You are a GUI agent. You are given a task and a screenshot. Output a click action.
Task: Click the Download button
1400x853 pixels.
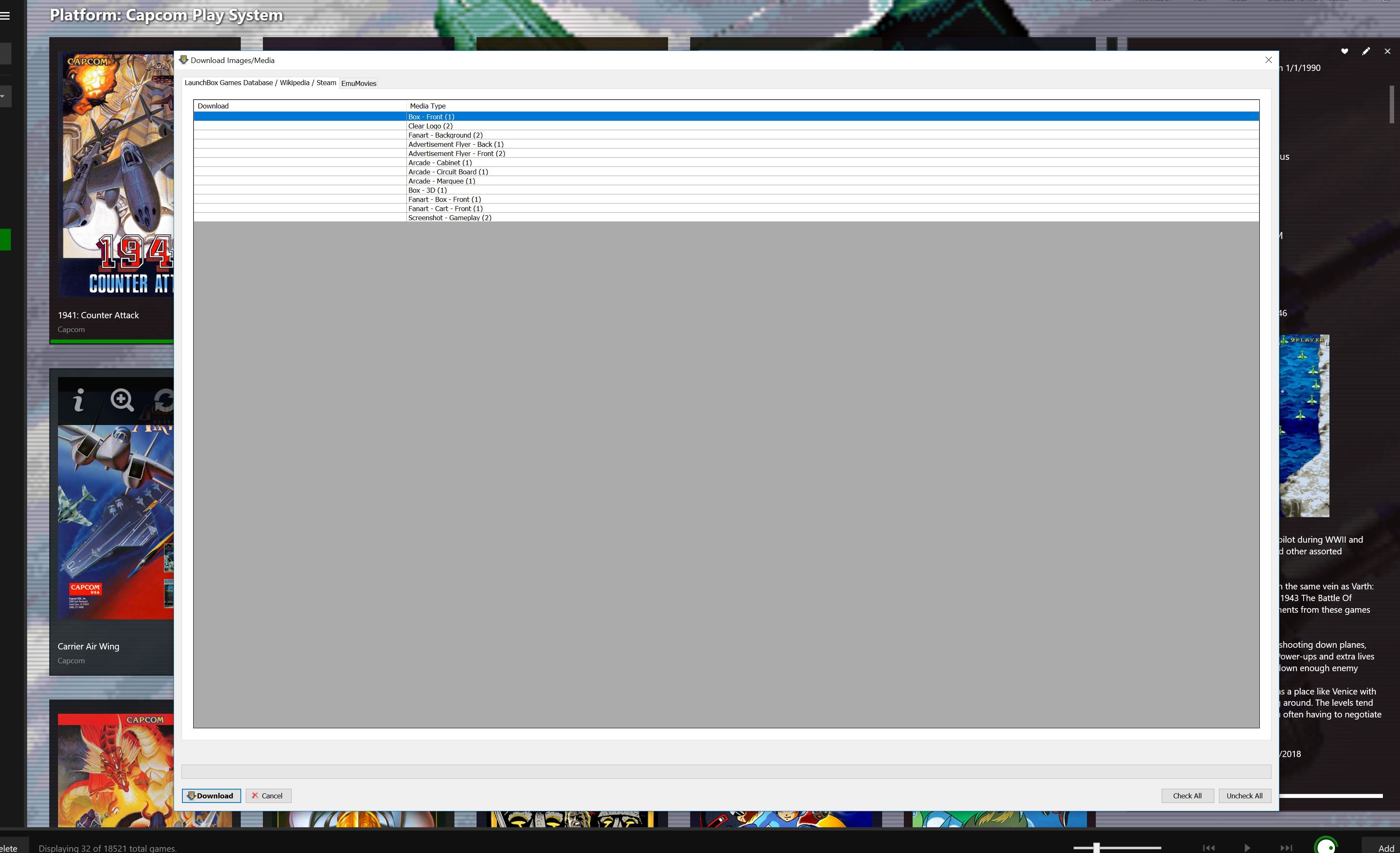(x=211, y=795)
